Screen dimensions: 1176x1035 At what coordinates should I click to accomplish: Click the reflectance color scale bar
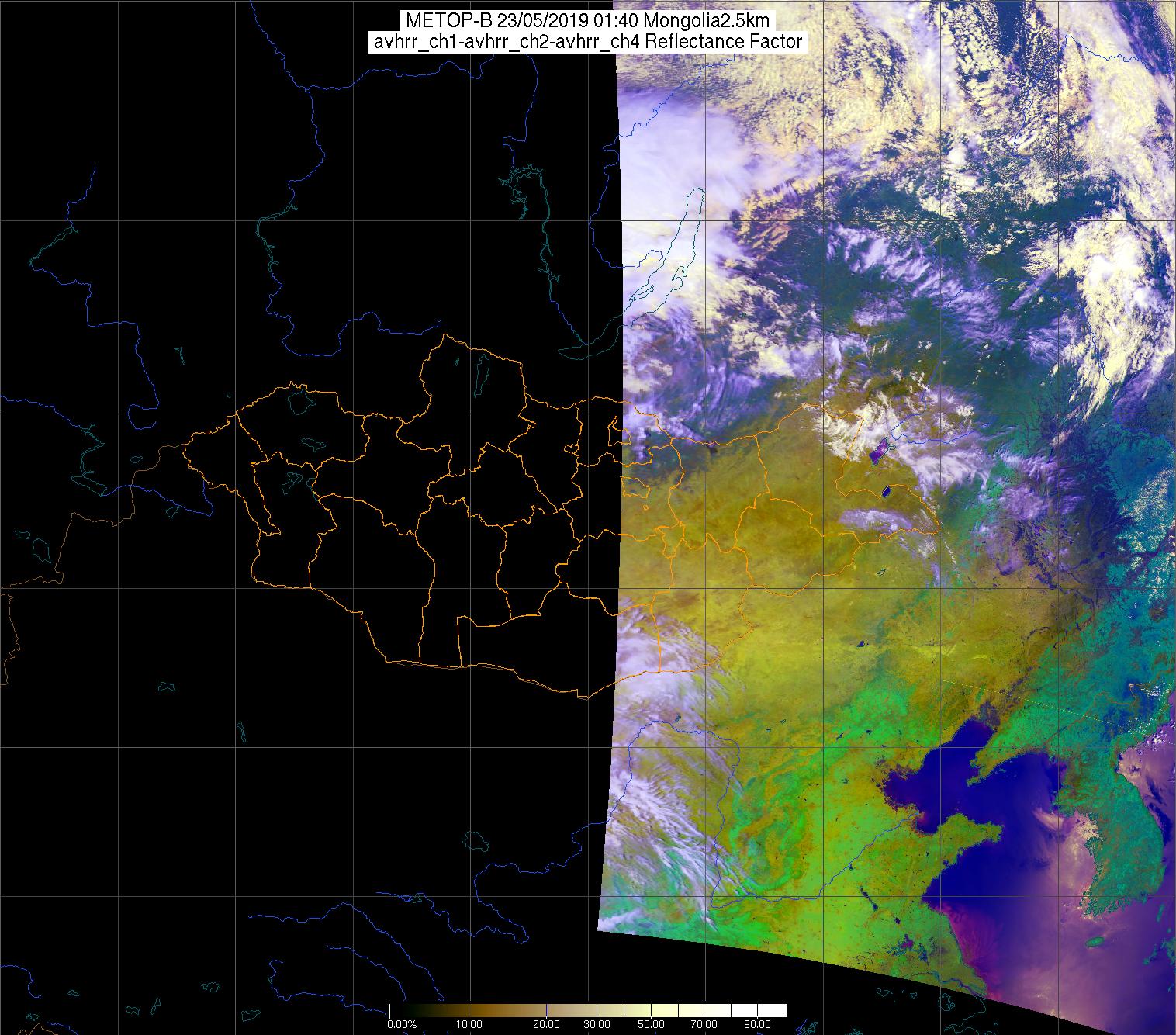click(x=587, y=1010)
